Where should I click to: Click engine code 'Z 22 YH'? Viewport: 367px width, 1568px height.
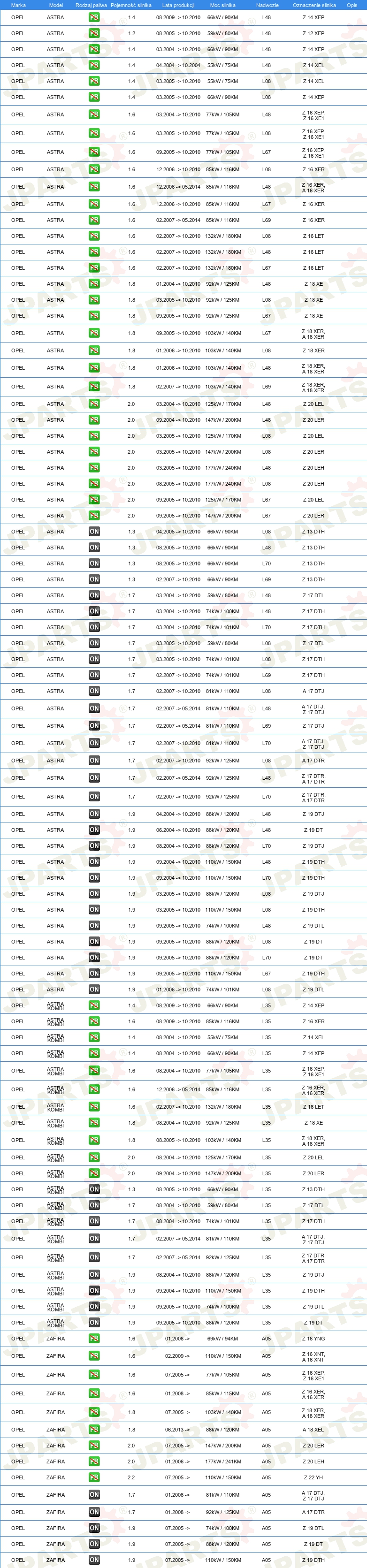[313, 1477]
